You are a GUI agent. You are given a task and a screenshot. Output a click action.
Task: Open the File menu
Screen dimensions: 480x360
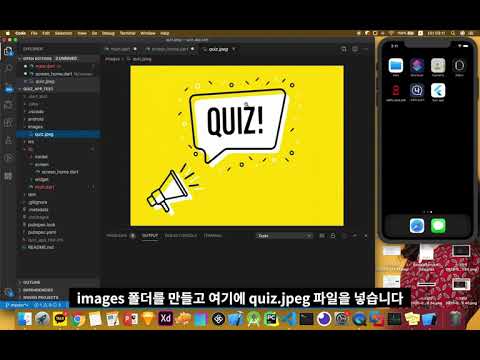[34, 33]
